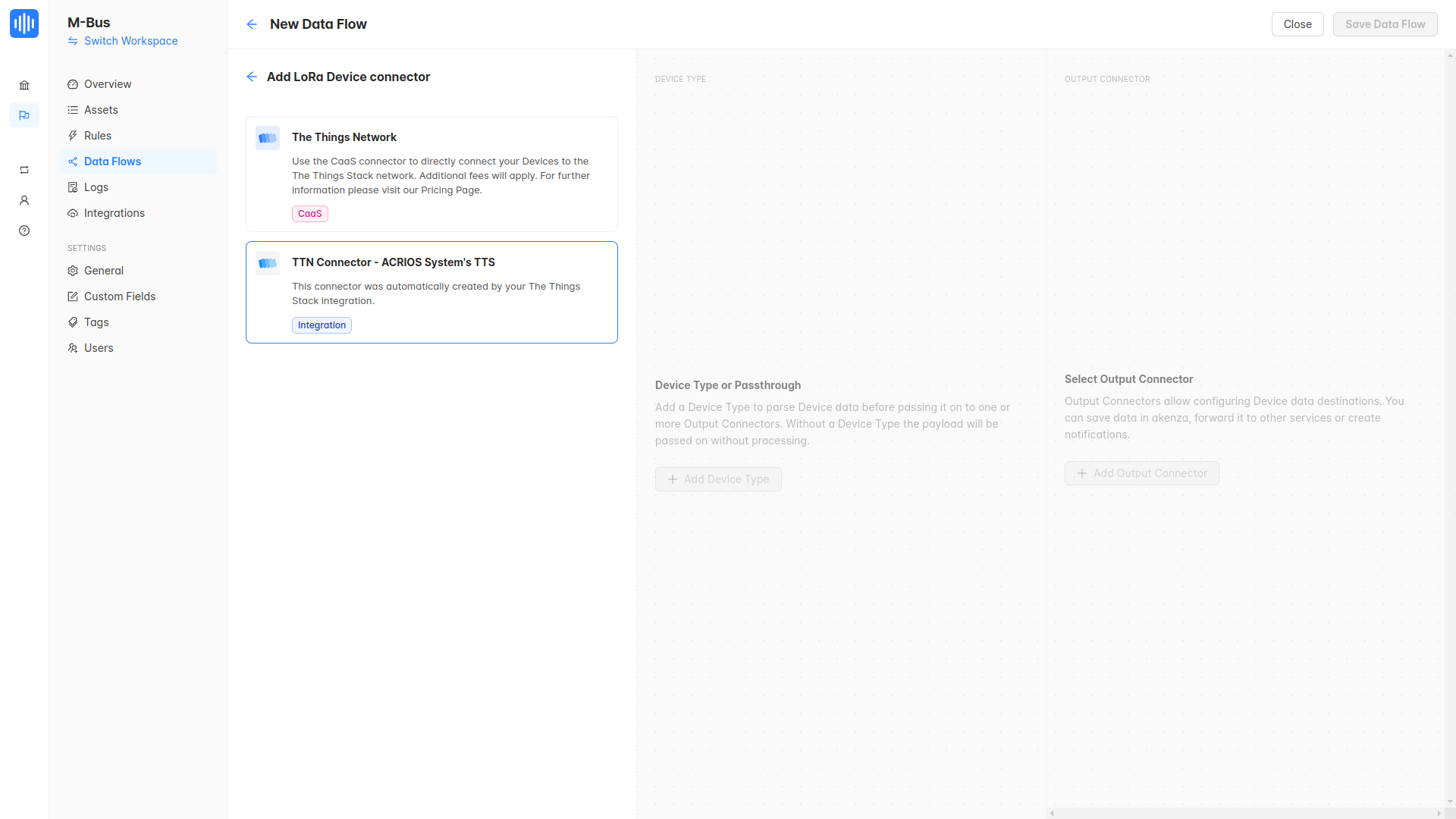Click Add Output Connector button
The height and width of the screenshot is (819, 1456).
tap(1141, 473)
